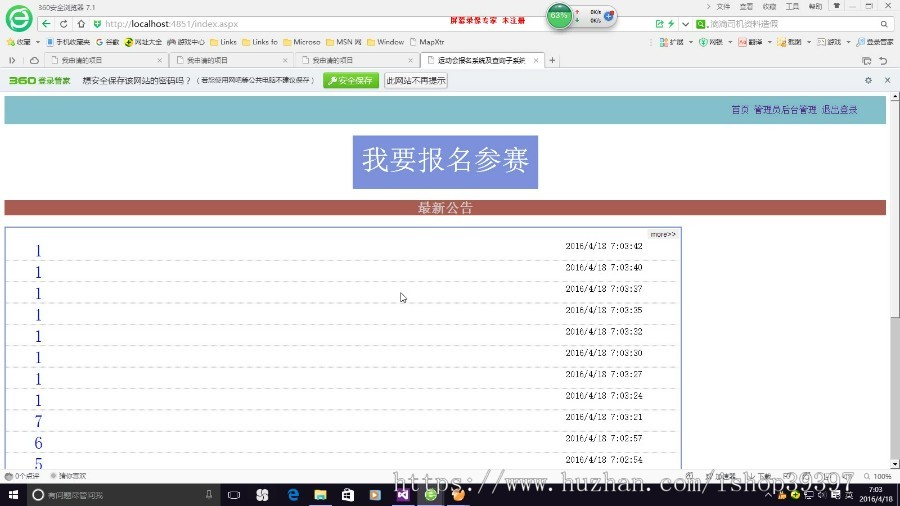Open the MapXtr bookmark
The width and height of the screenshot is (900, 506).
coord(427,42)
